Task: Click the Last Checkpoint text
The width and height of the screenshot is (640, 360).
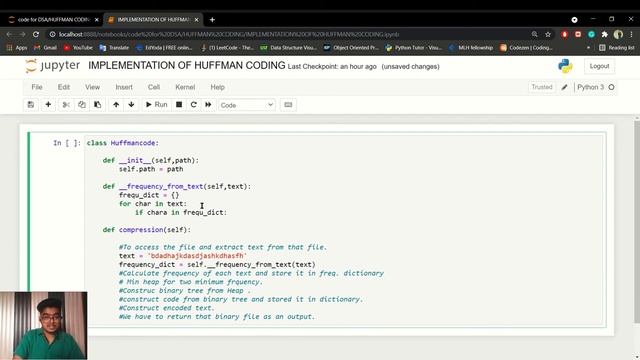Action: (x=332, y=67)
